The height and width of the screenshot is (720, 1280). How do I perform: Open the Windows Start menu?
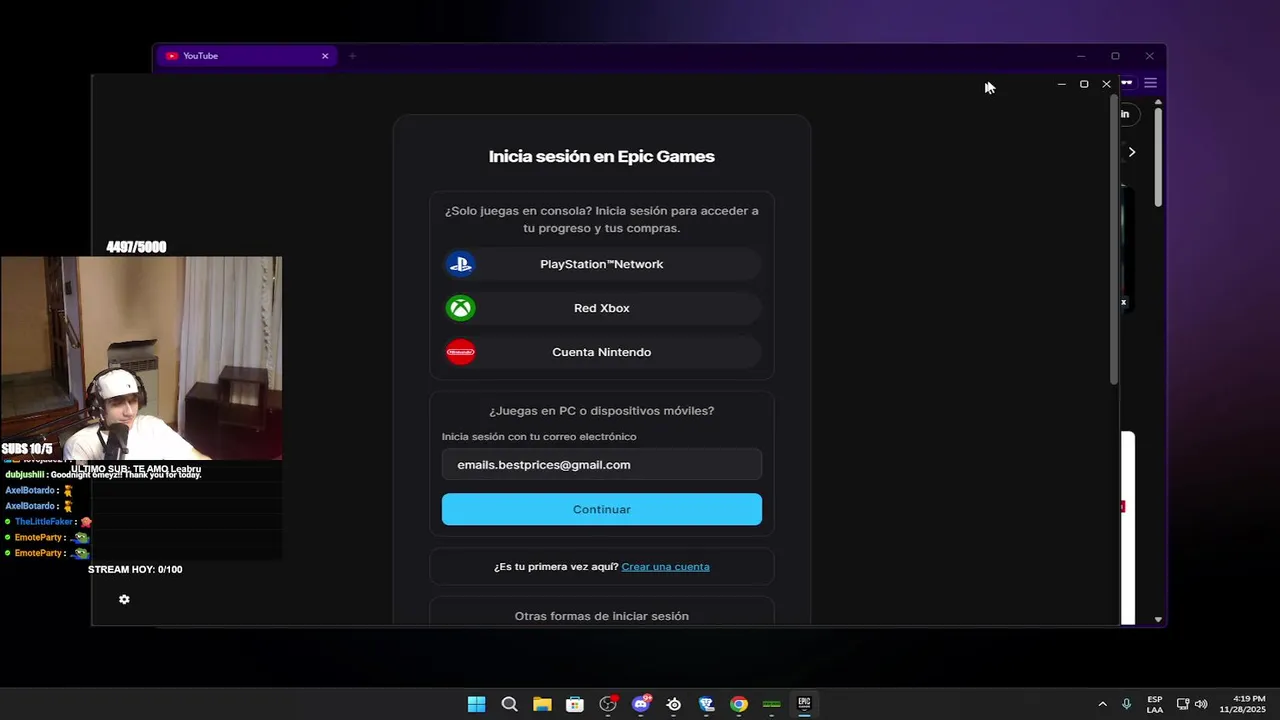(x=476, y=704)
